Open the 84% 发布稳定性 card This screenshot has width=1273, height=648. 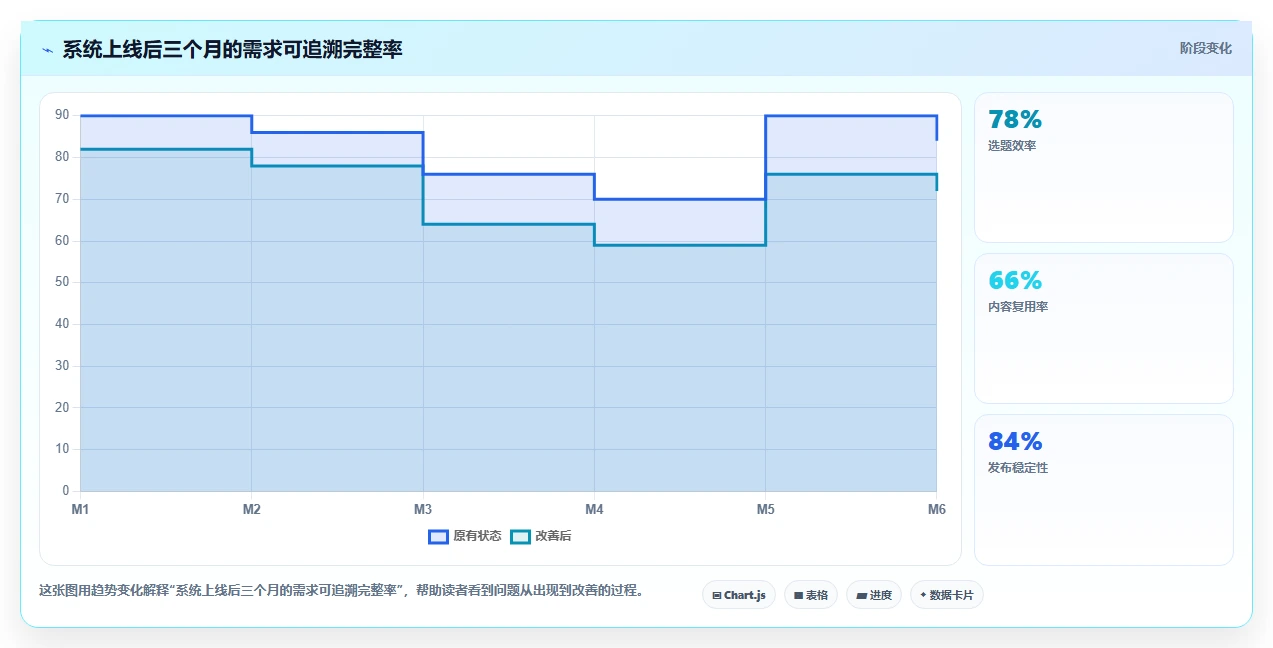pyautogui.click(x=1104, y=490)
